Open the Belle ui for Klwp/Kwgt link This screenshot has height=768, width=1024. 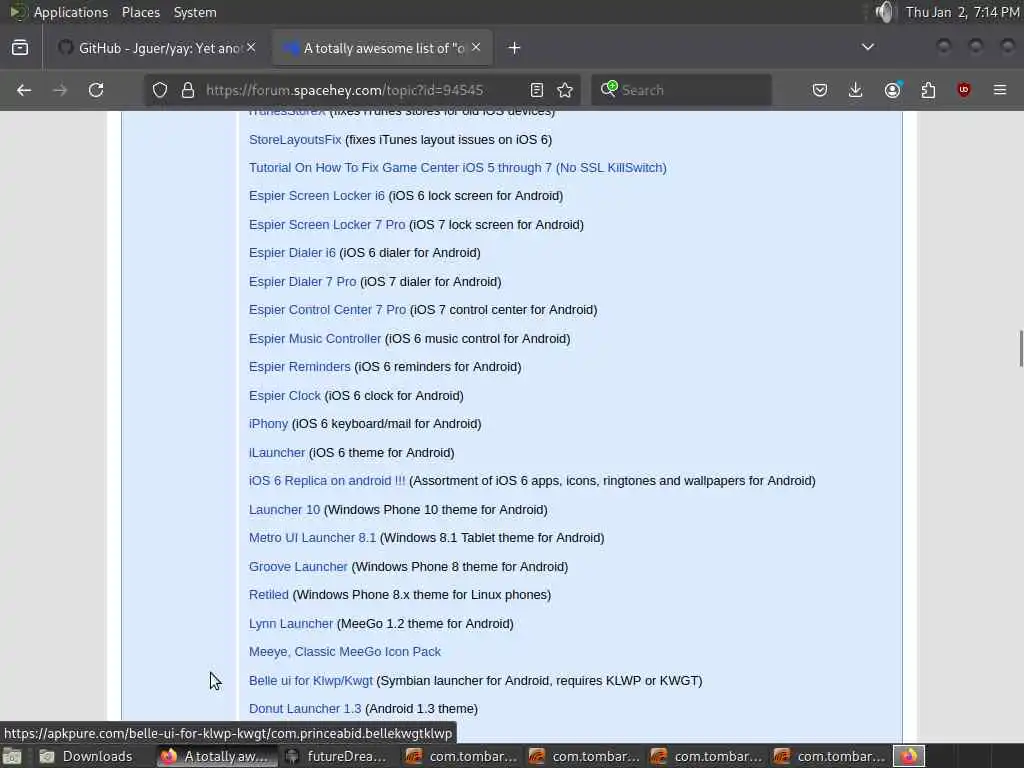311,680
